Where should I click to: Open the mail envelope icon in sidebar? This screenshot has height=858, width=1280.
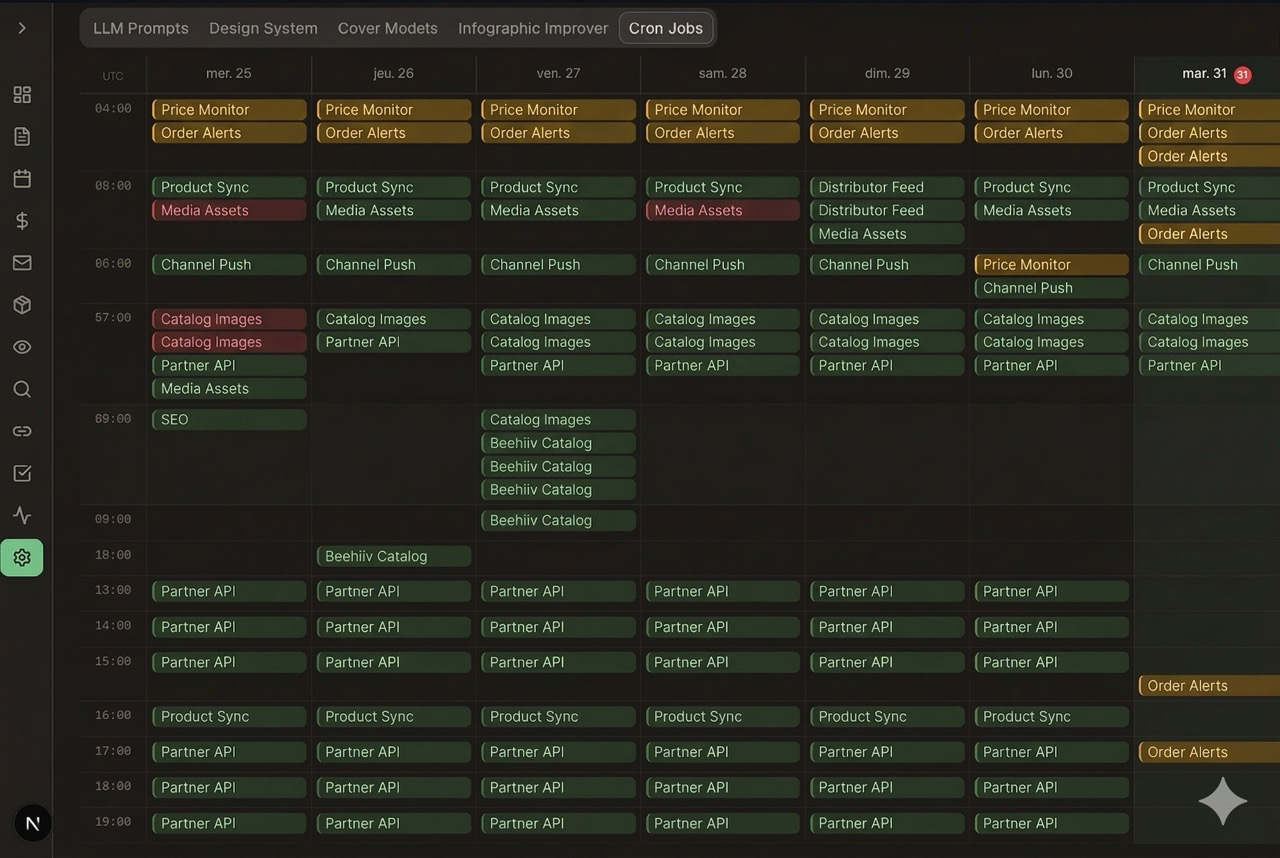pyautogui.click(x=22, y=263)
